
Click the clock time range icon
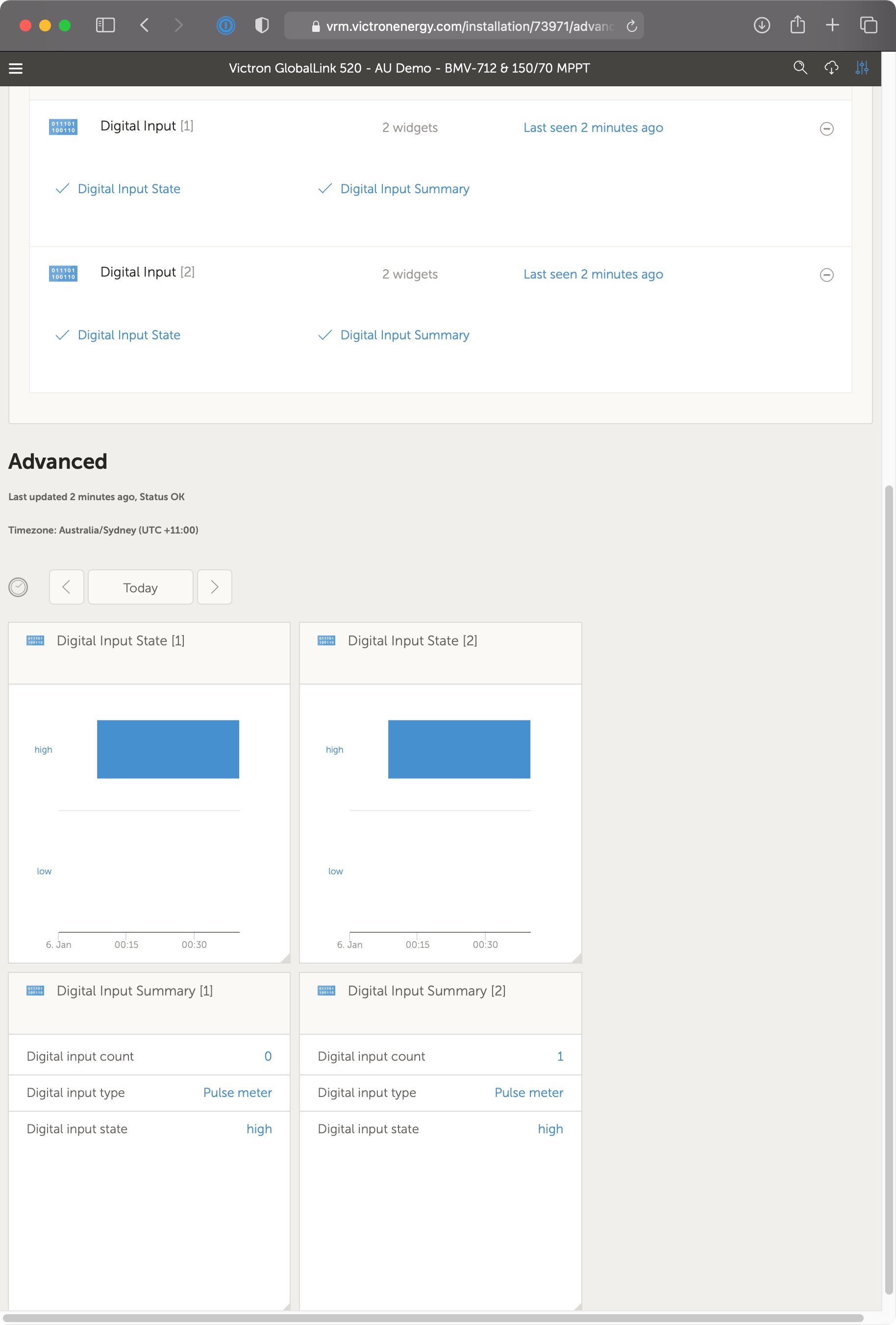[x=18, y=586]
